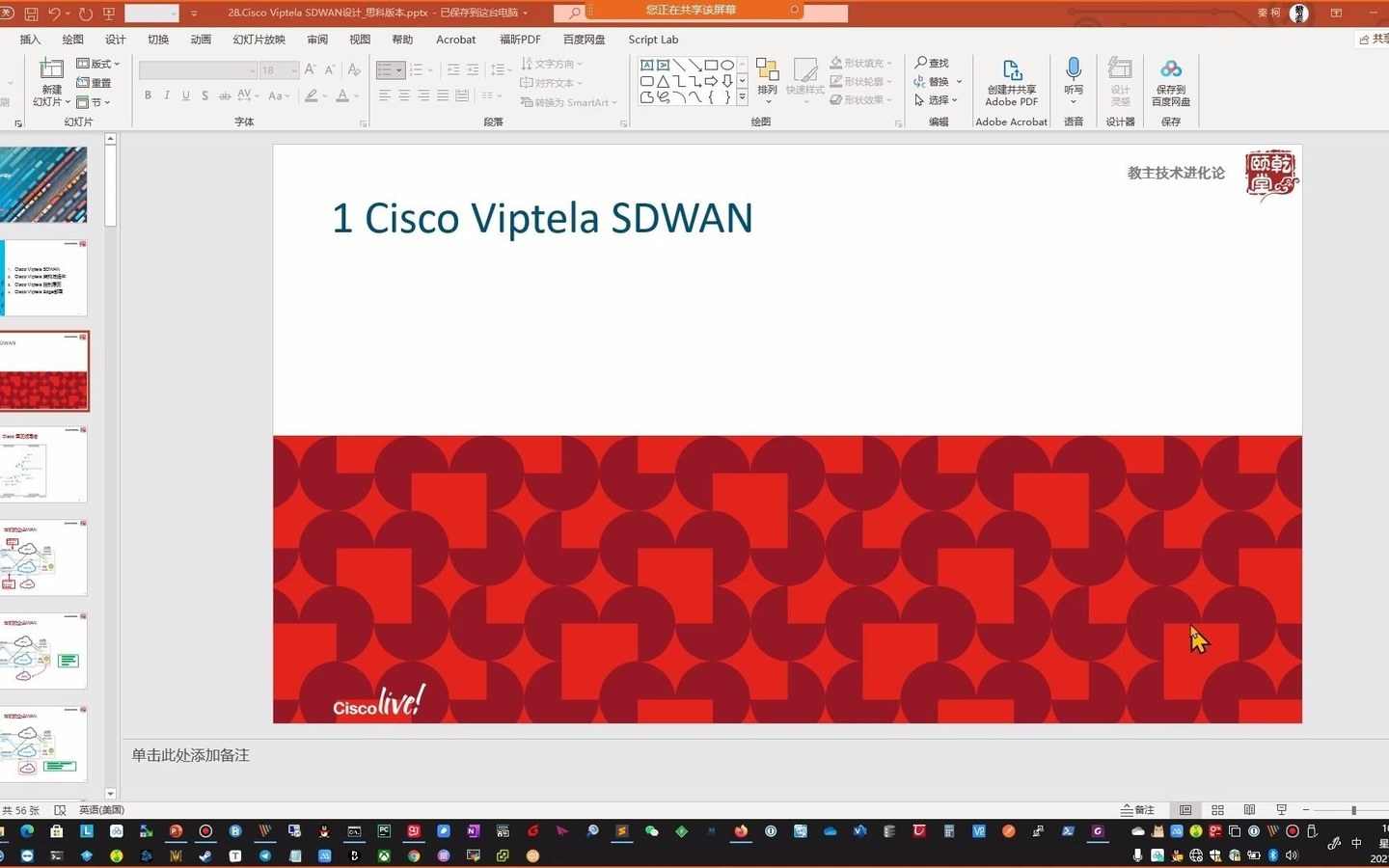
Task: Open the Character Spacing (AV) dropdown
Action: (x=248, y=95)
